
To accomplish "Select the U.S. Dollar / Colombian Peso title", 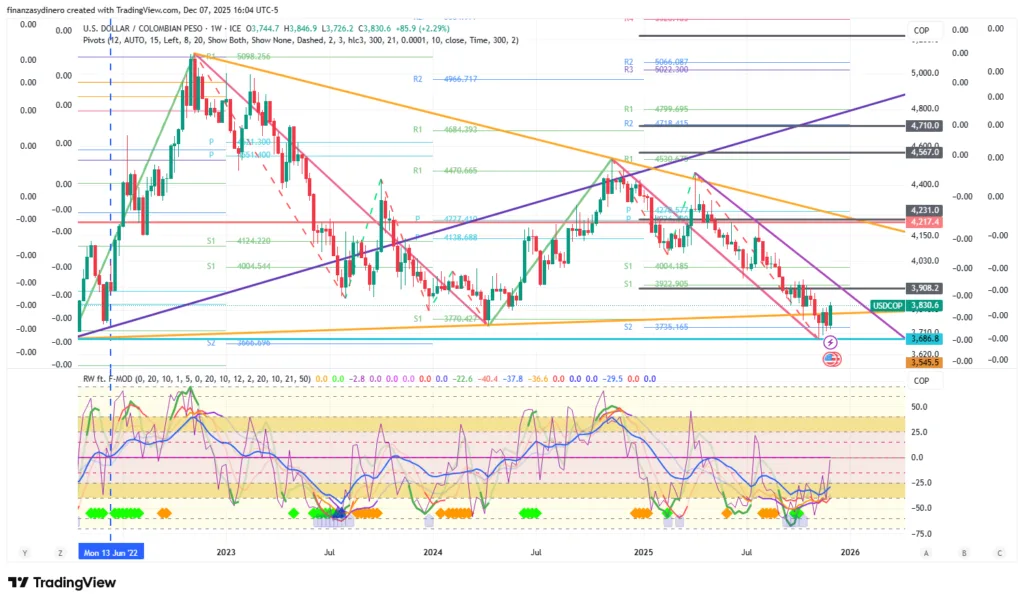I will click(147, 29).
